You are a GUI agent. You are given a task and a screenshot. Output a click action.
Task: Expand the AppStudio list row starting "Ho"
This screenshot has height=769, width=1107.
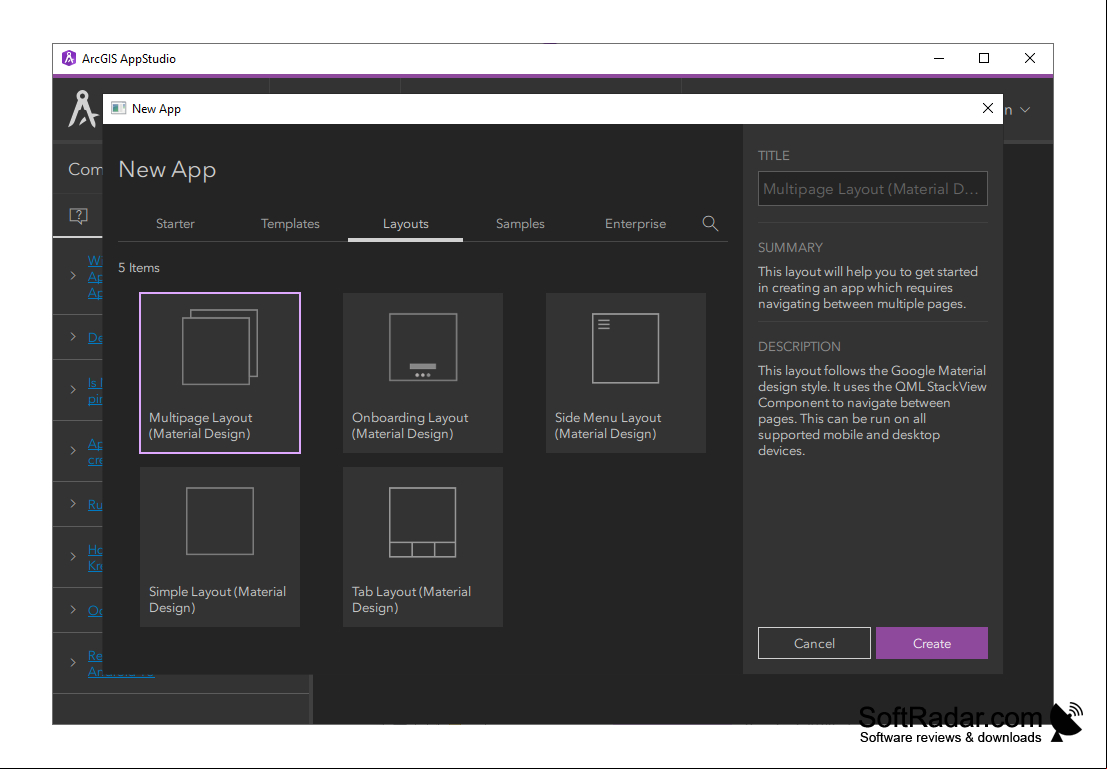[73, 557]
